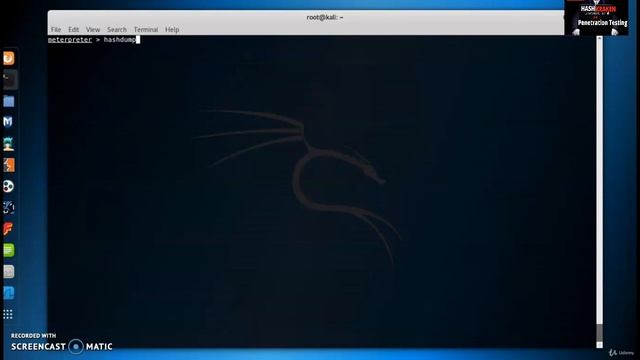Click the hashdump command text
Viewport: 640px width, 360px height.
(120, 40)
